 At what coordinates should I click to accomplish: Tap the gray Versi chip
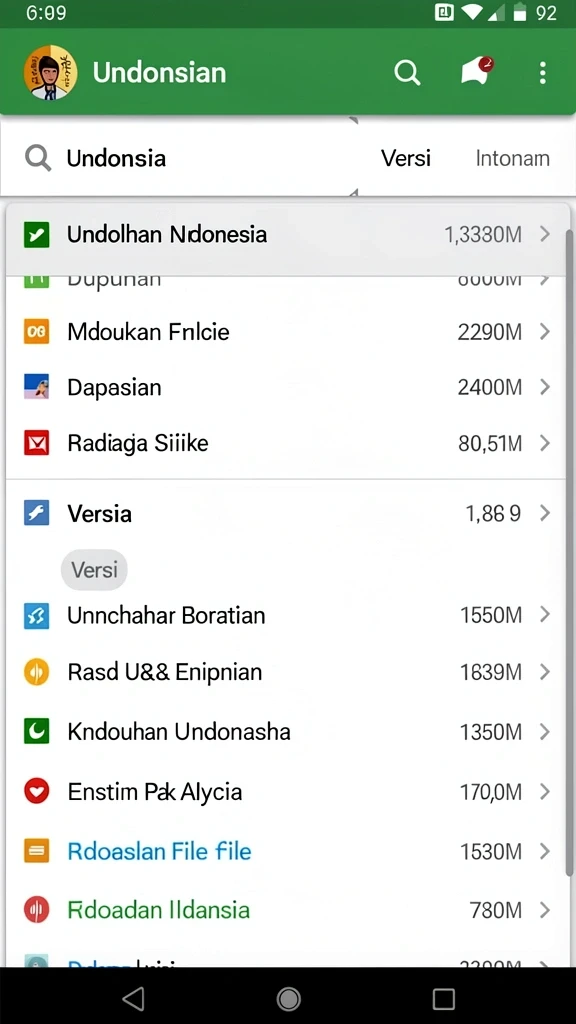point(94,570)
